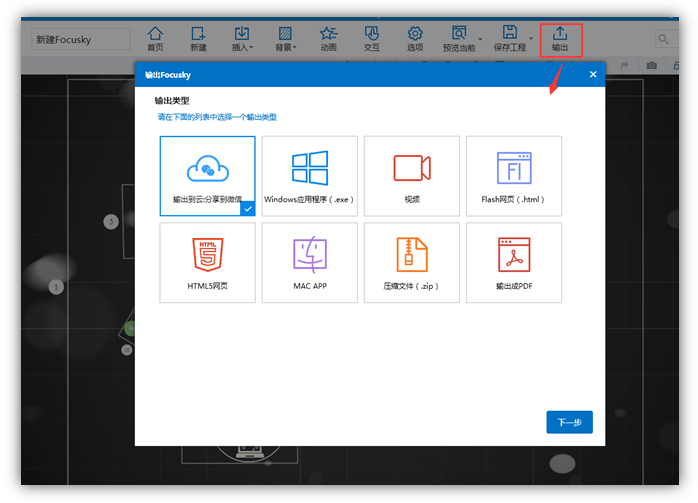Choose the compressed file (.zip) output
The image size is (698, 503).
point(411,262)
